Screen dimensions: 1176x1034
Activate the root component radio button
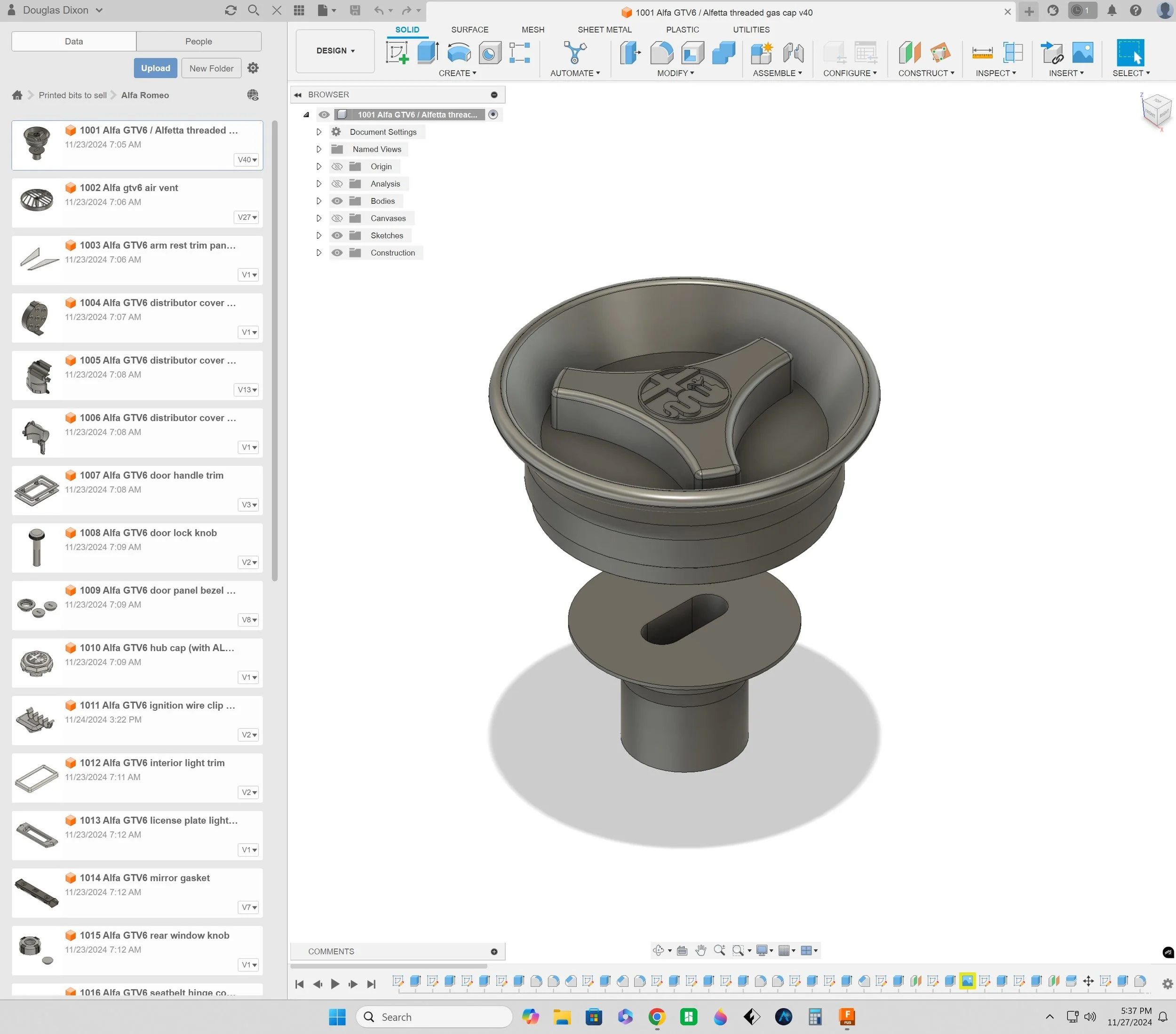tap(493, 114)
